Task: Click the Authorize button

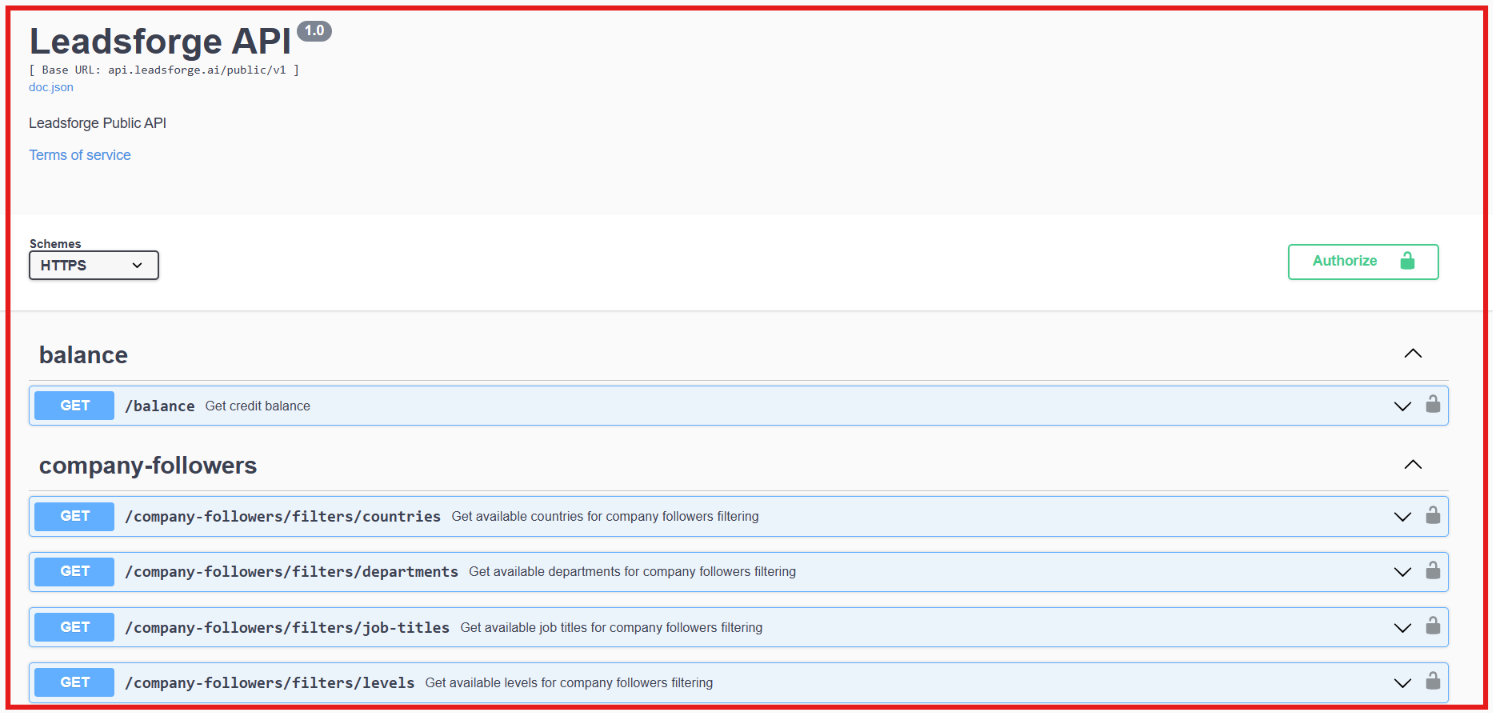Action: [1363, 261]
